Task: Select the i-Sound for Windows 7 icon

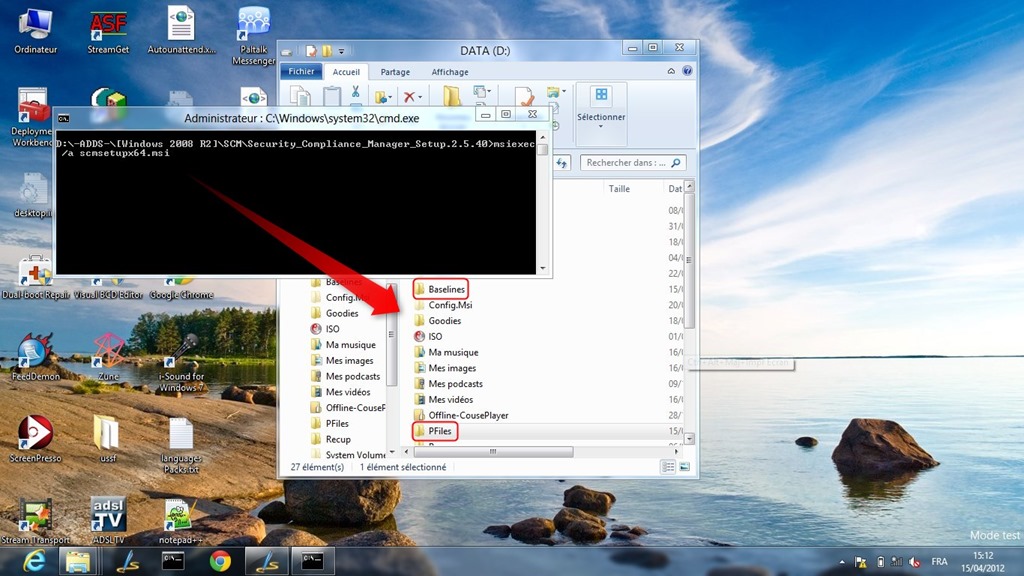Action: click(181, 363)
